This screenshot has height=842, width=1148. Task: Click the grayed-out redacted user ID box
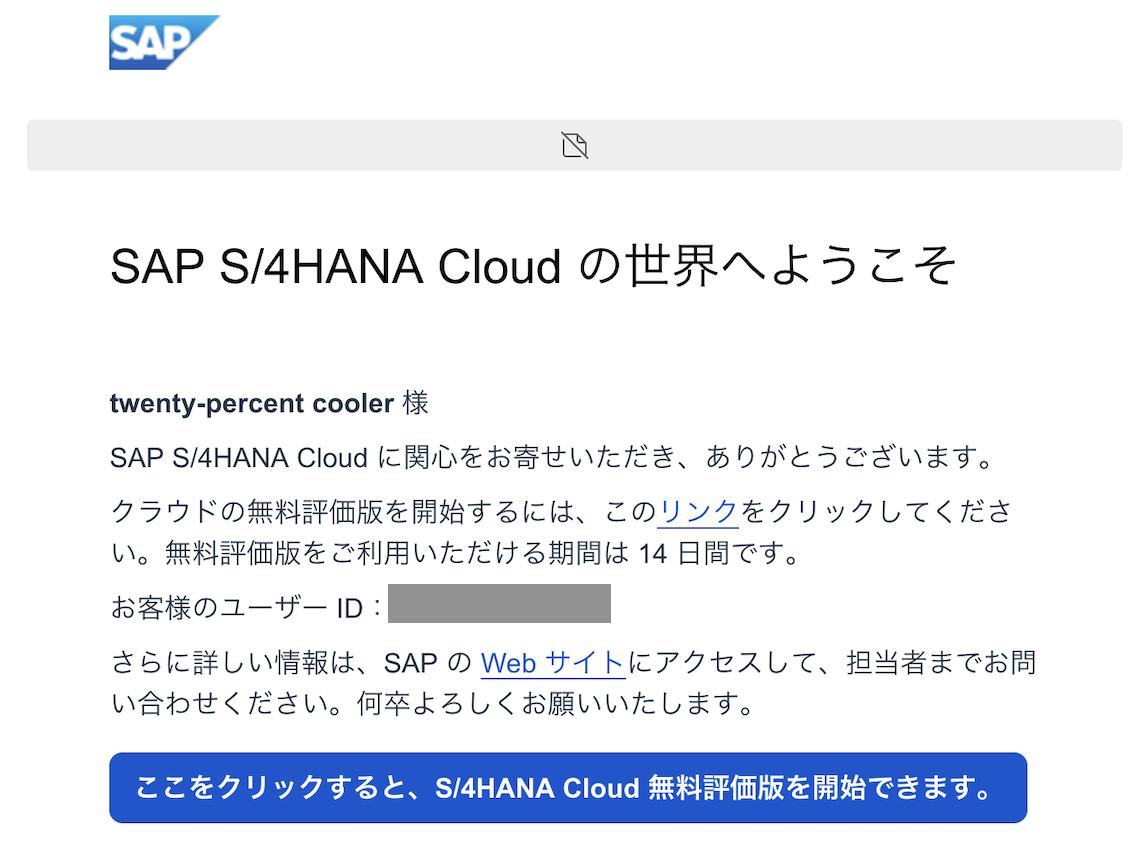pos(499,603)
